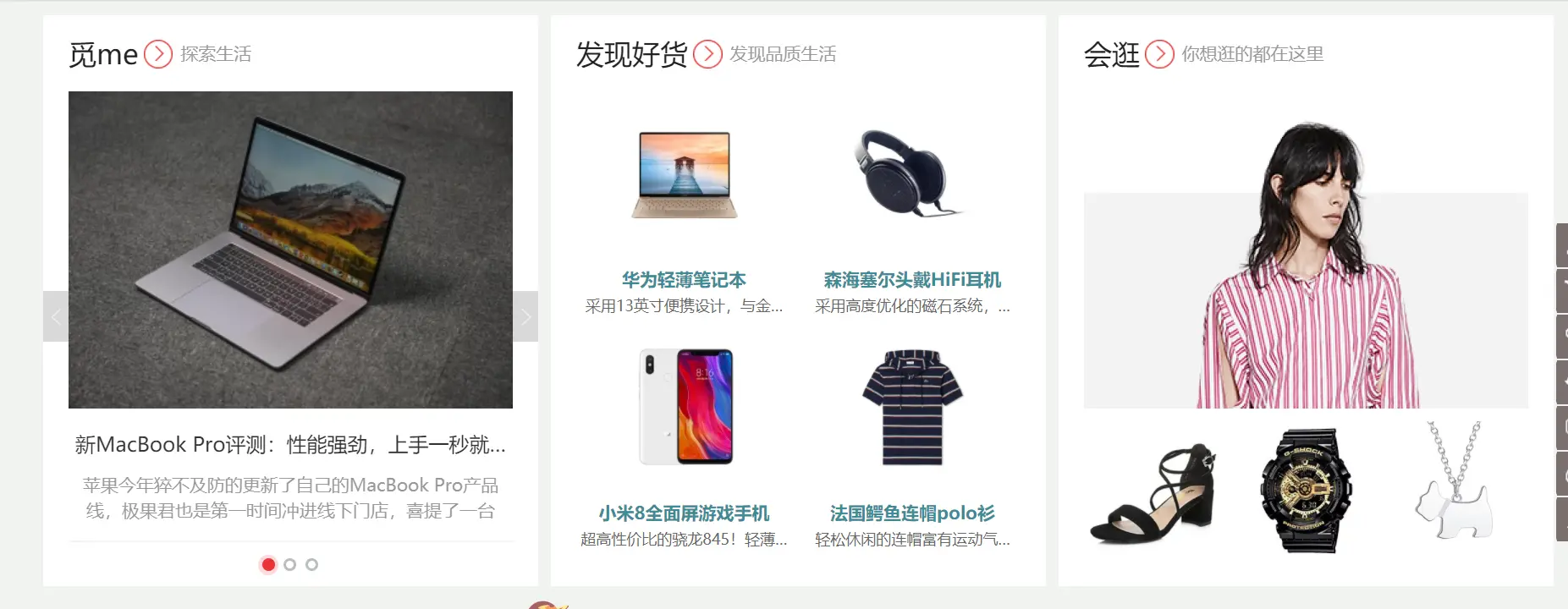The width and height of the screenshot is (1568, 609).
Task: Click the G-Shock watch thumbnail
Action: [x=1306, y=491]
